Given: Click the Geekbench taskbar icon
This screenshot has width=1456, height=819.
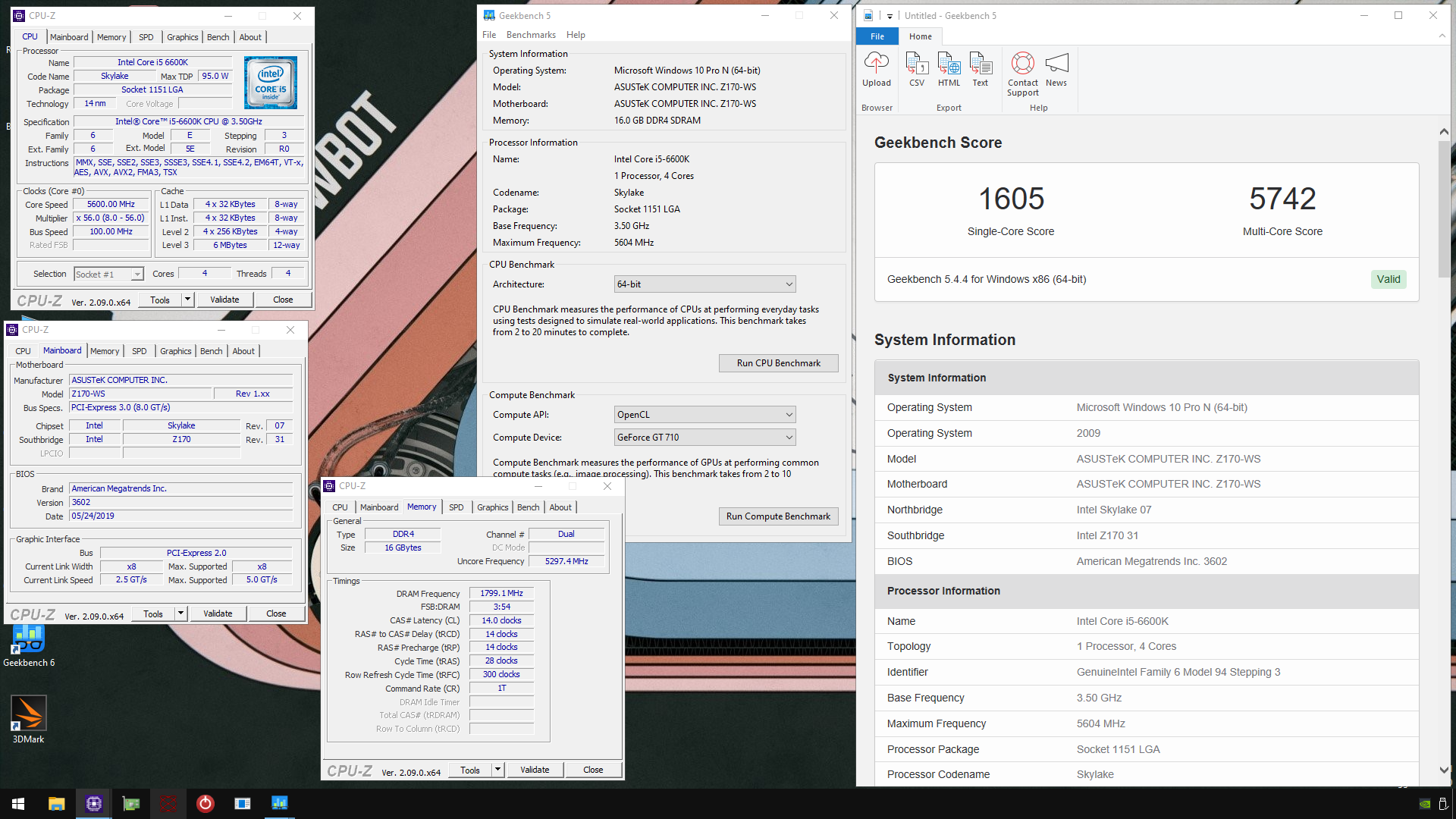Looking at the screenshot, I should (280, 803).
